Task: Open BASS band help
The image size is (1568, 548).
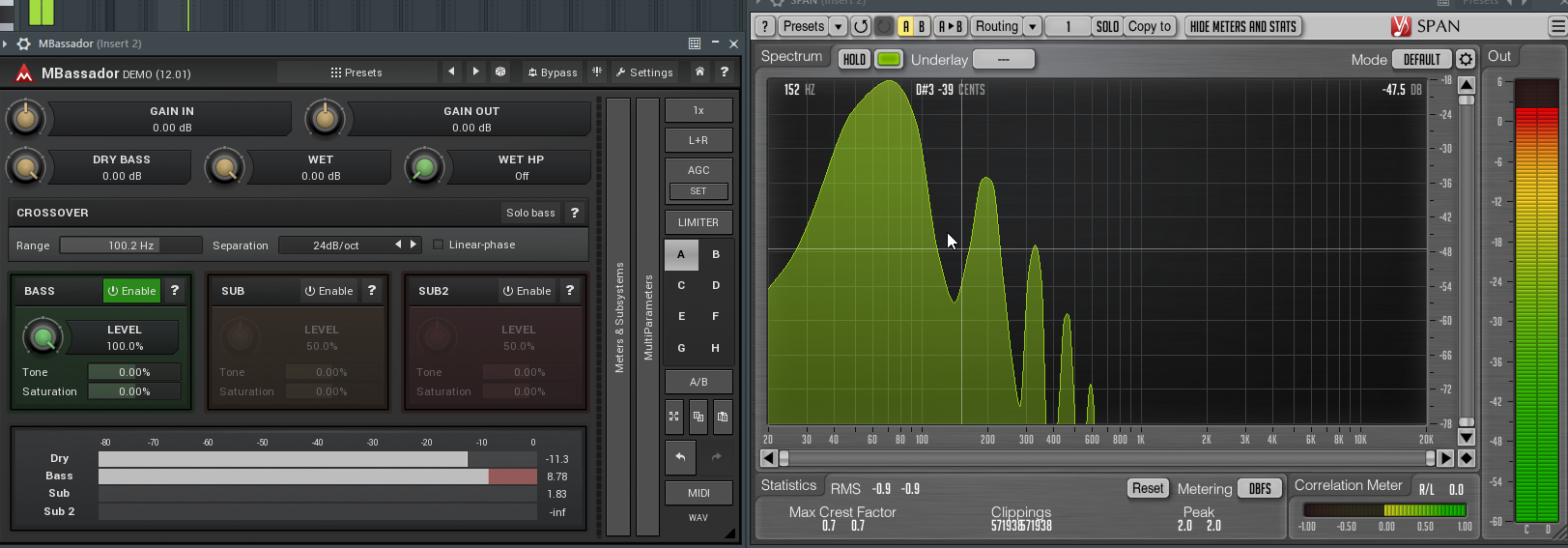Action: tap(175, 290)
